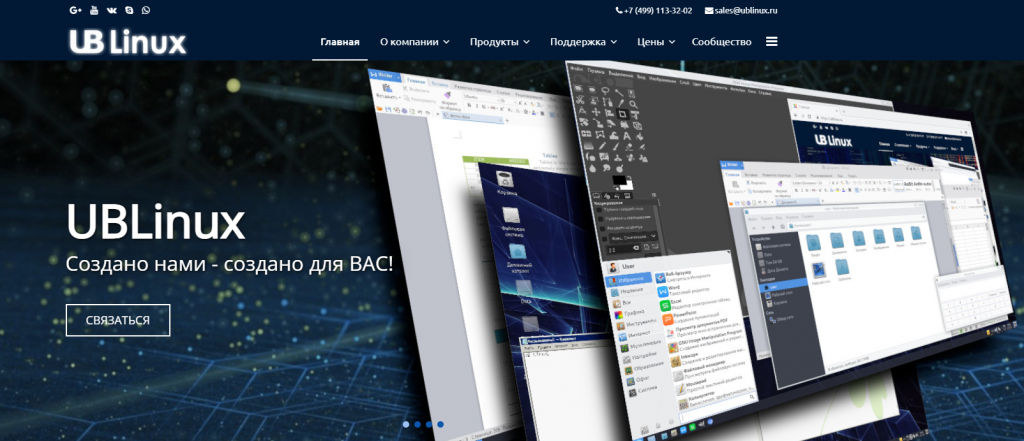This screenshot has height=441, width=1024.
Task: Expand the Цены dropdown menu
Action: pos(656,42)
